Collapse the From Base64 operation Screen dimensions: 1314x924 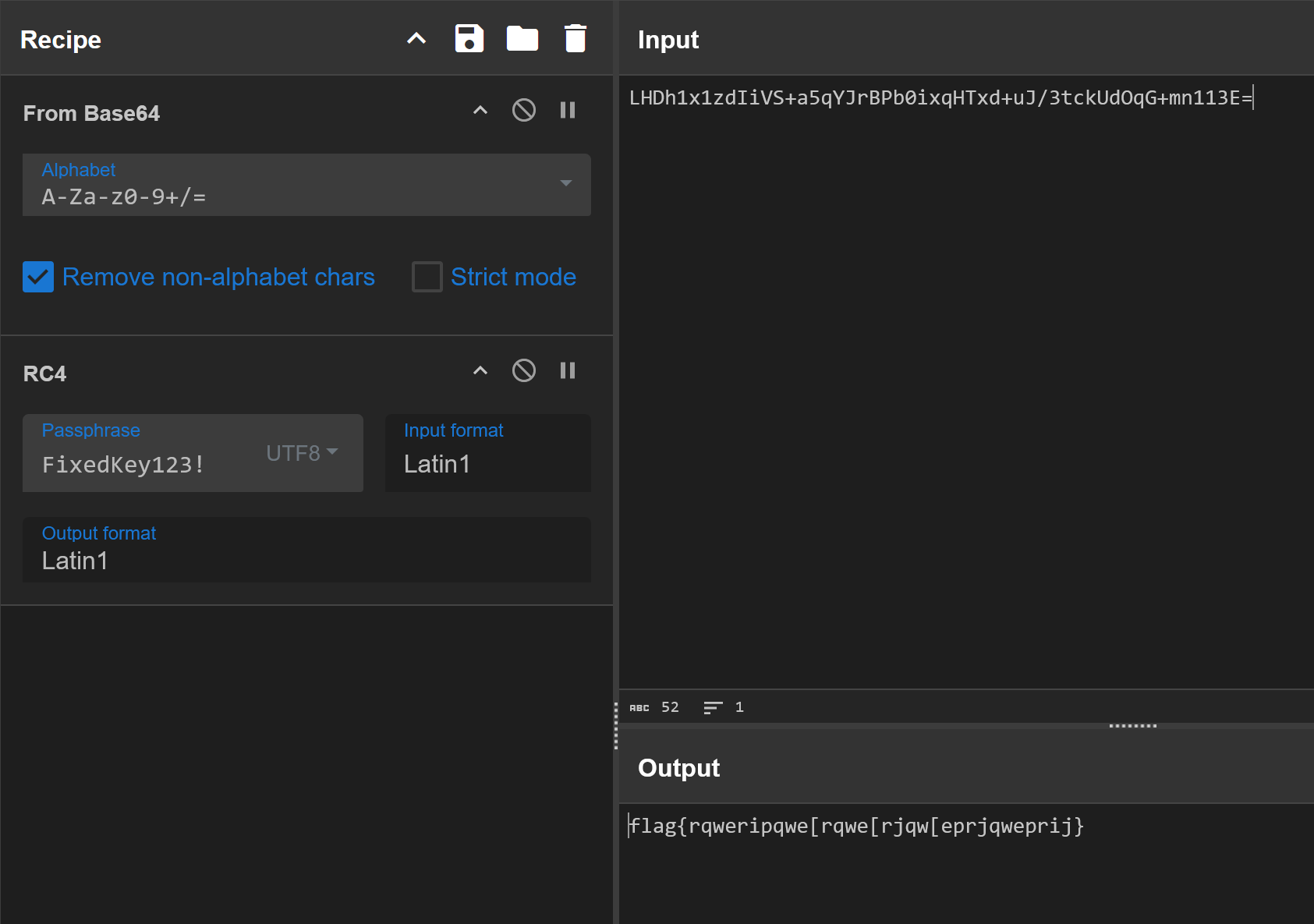480,110
